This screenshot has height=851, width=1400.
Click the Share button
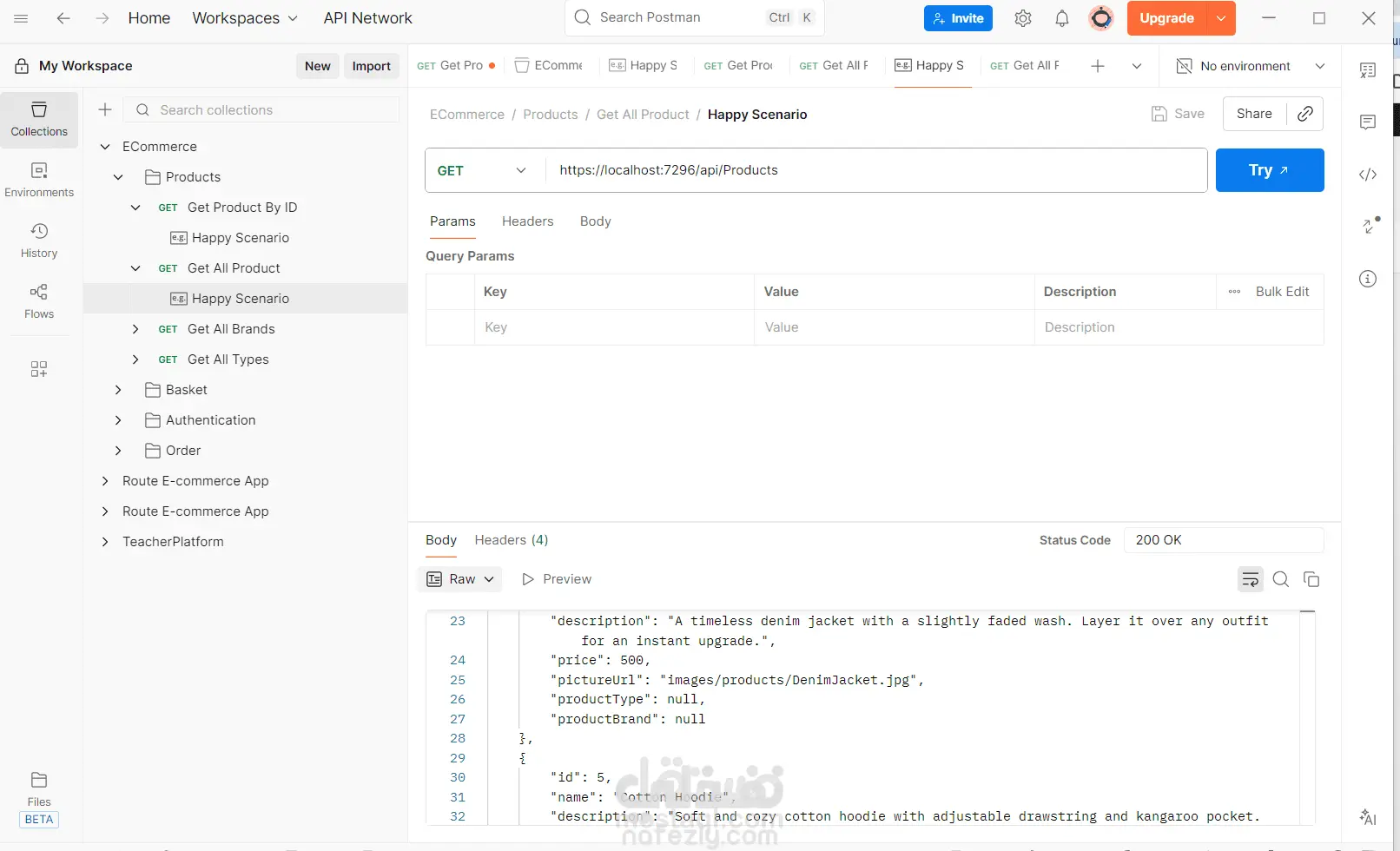pos(1254,114)
